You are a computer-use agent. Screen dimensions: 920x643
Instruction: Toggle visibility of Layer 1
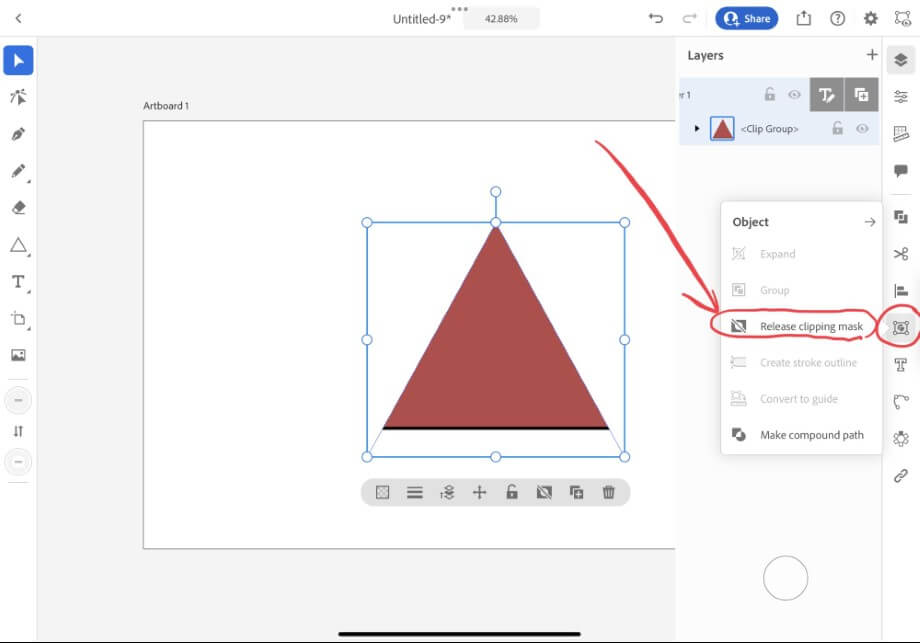pyautogui.click(x=794, y=94)
